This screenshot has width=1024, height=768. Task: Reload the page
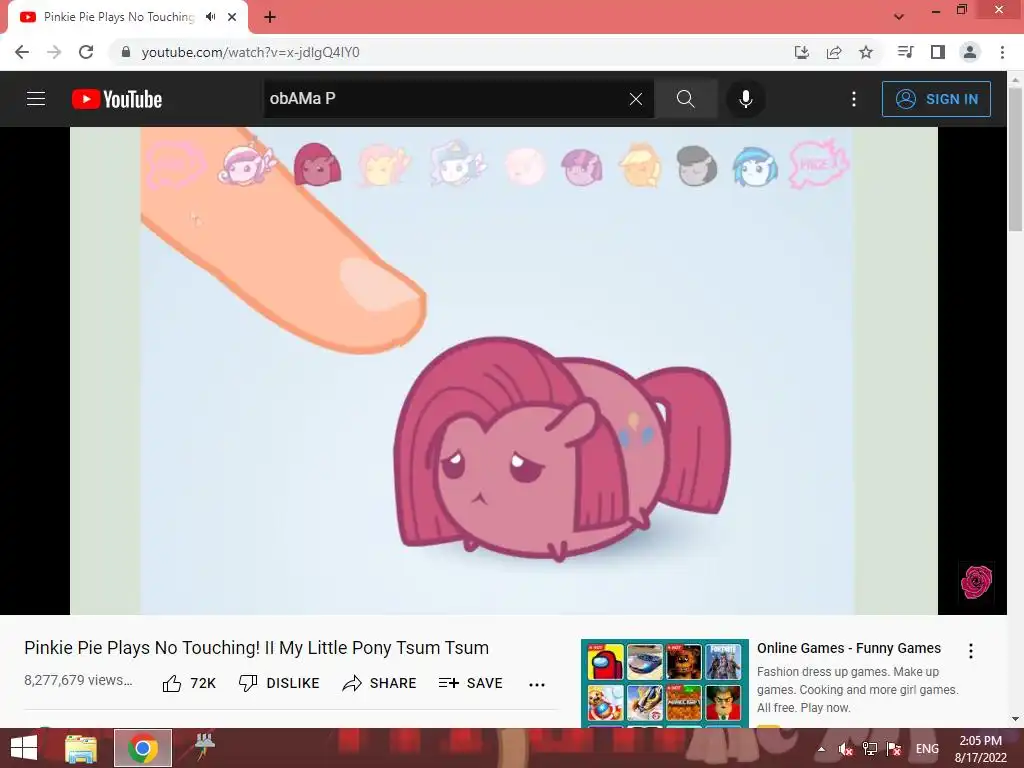[86, 52]
